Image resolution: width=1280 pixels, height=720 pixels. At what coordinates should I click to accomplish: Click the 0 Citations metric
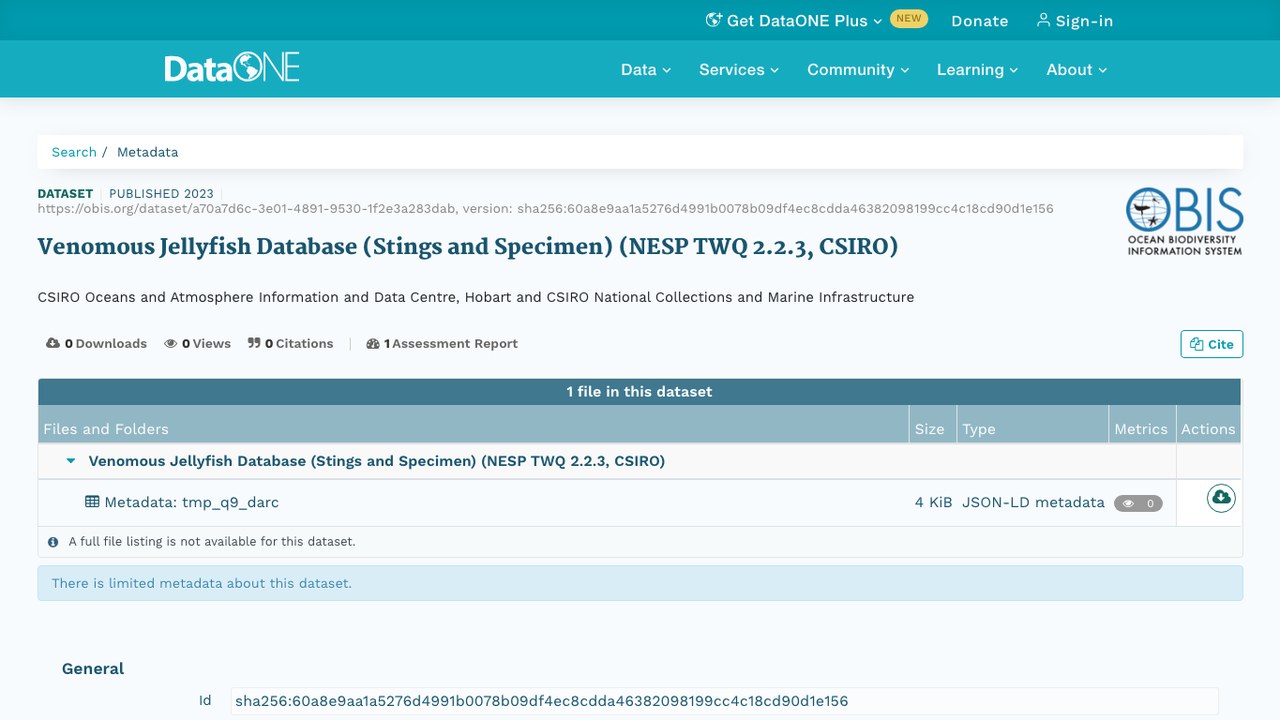point(291,343)
